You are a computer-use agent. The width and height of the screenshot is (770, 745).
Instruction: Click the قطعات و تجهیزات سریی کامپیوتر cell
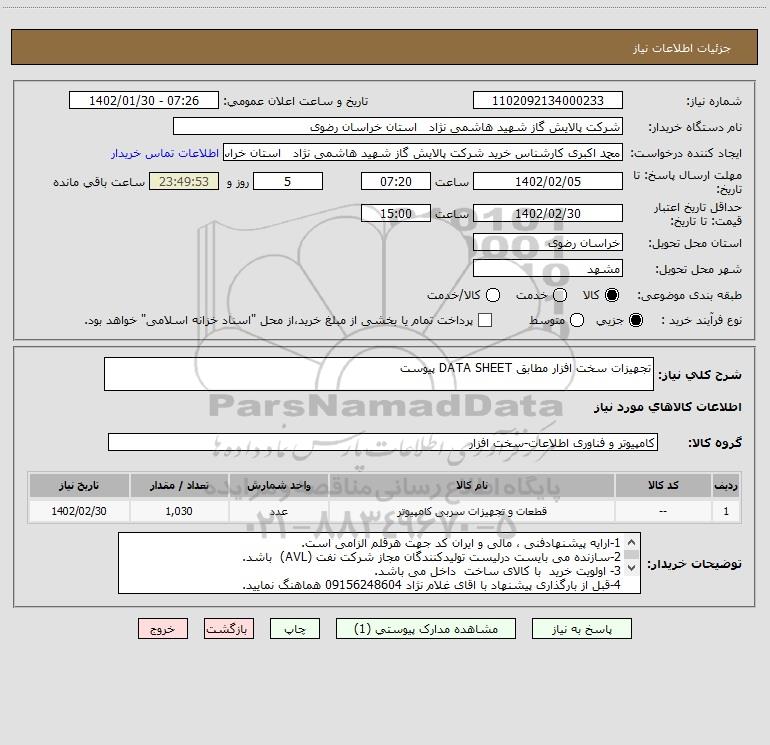pyautogui.click(x=471, y=511)
